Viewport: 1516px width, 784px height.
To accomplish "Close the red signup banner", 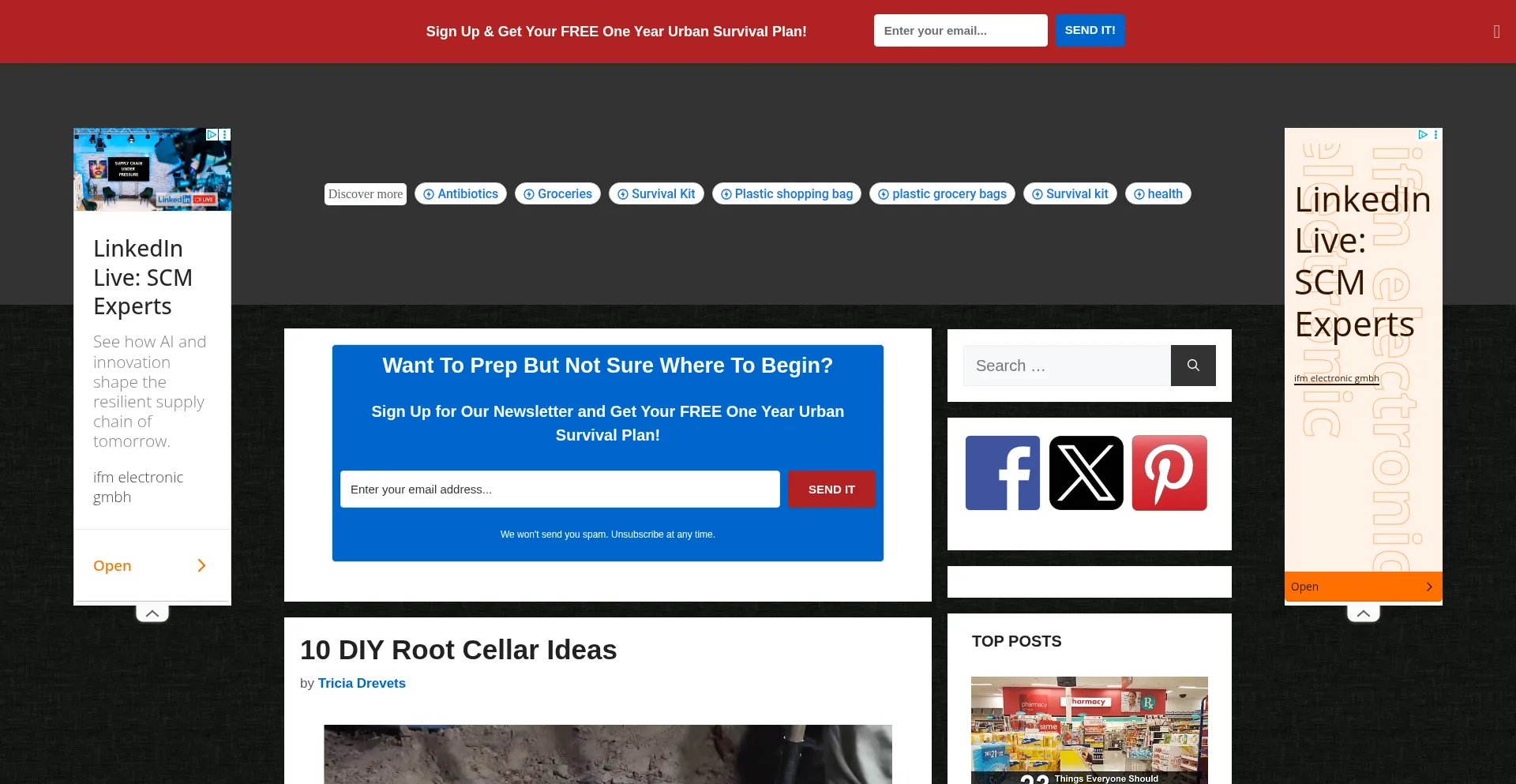I will click(1496, 32).
